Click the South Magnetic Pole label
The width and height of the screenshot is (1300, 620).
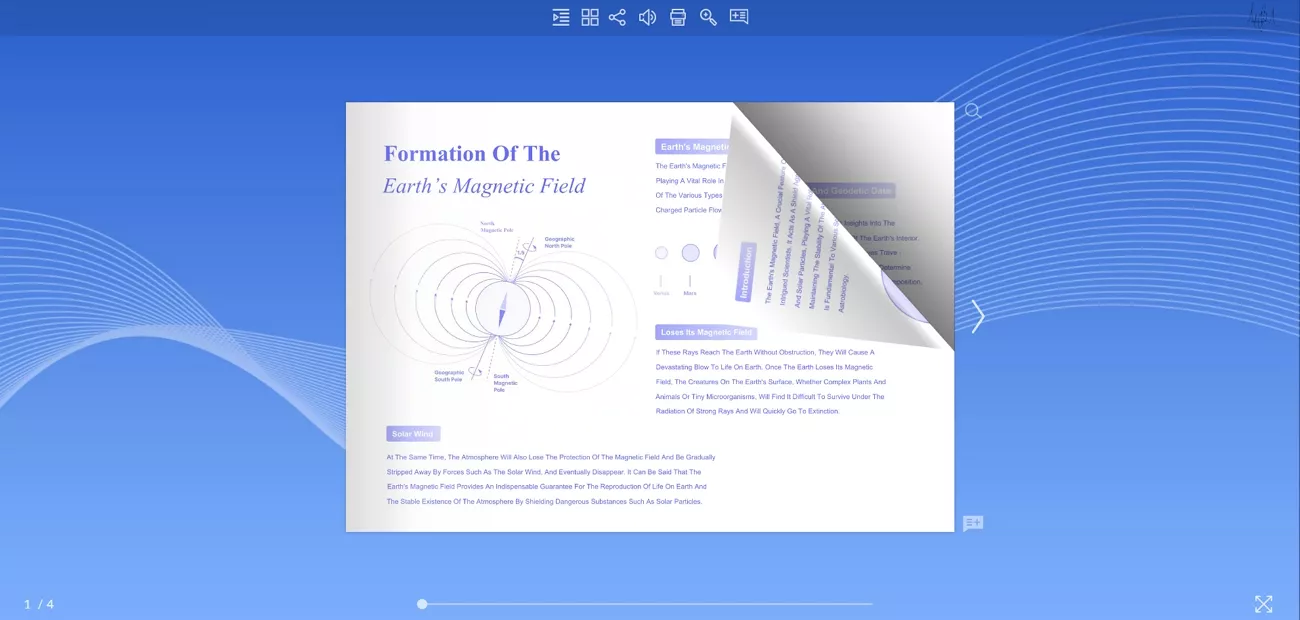[505, 383]
